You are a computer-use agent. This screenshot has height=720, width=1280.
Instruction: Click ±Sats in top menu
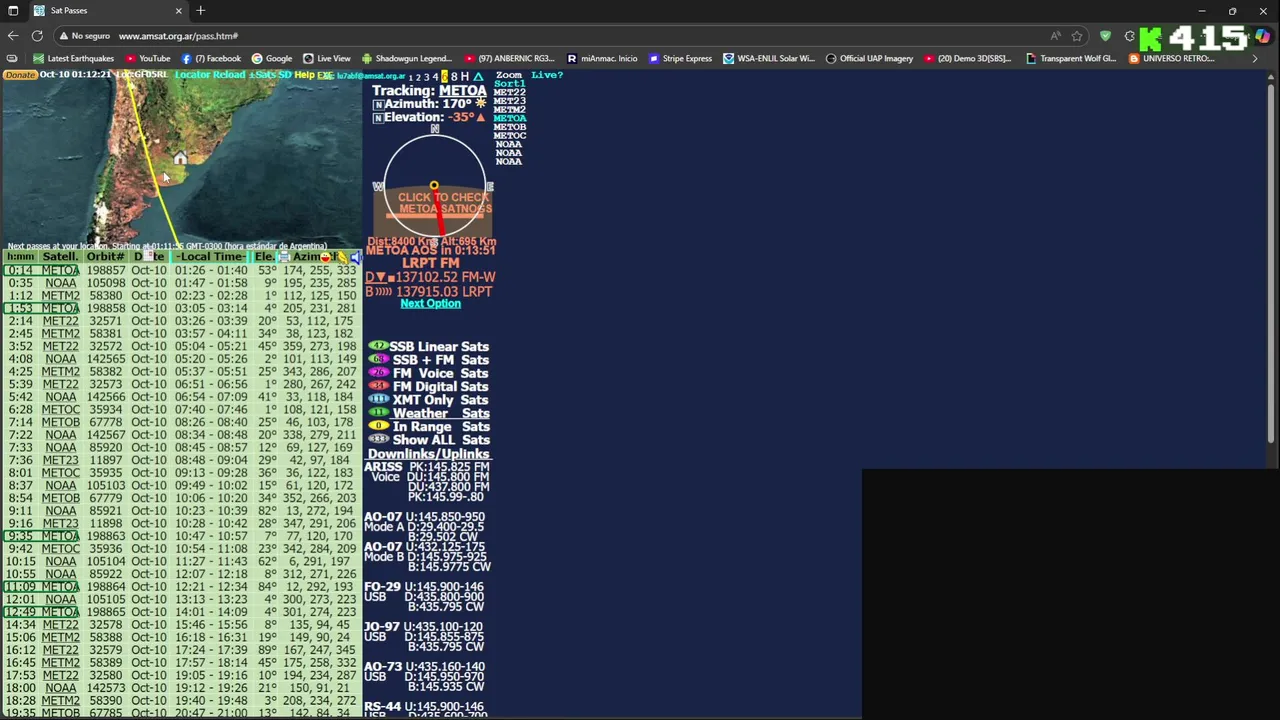[x=262, y=75]
